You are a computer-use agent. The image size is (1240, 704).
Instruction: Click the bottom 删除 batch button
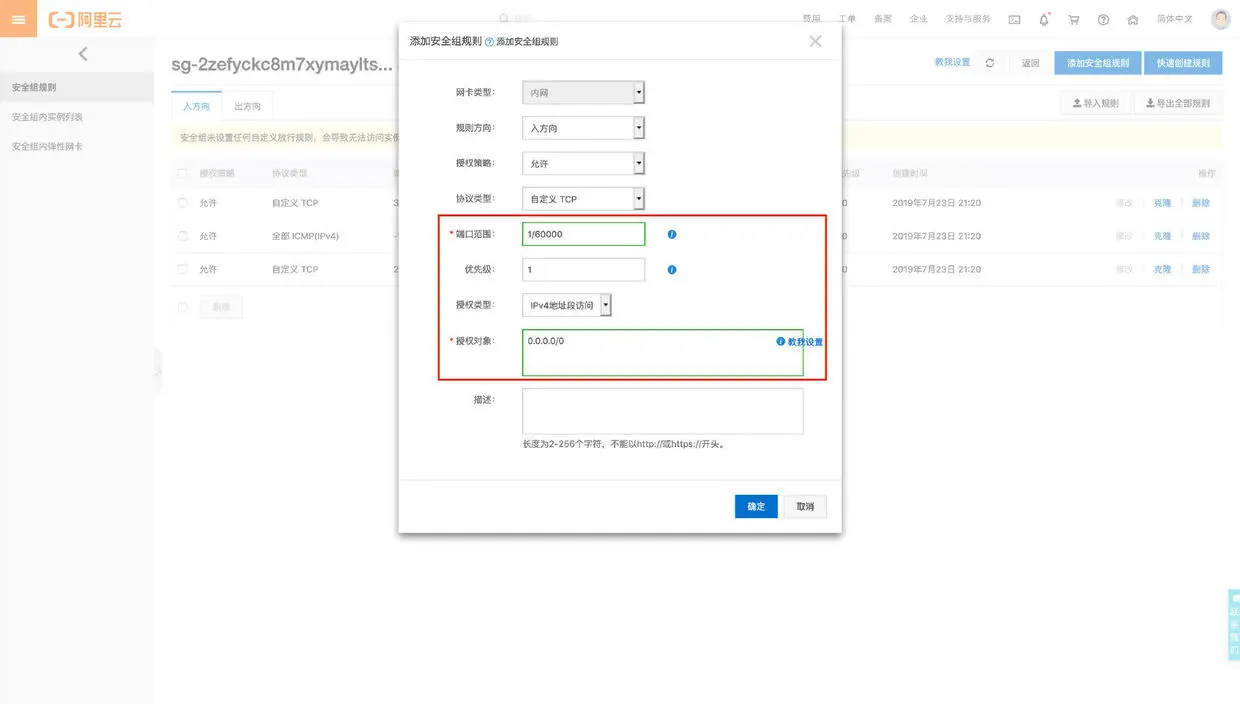(x=221, y=307)
